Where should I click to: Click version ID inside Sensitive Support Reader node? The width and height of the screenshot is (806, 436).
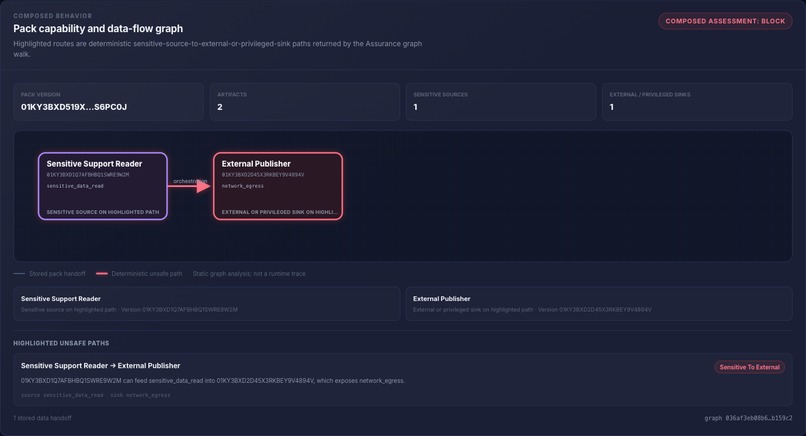(88, 175)
